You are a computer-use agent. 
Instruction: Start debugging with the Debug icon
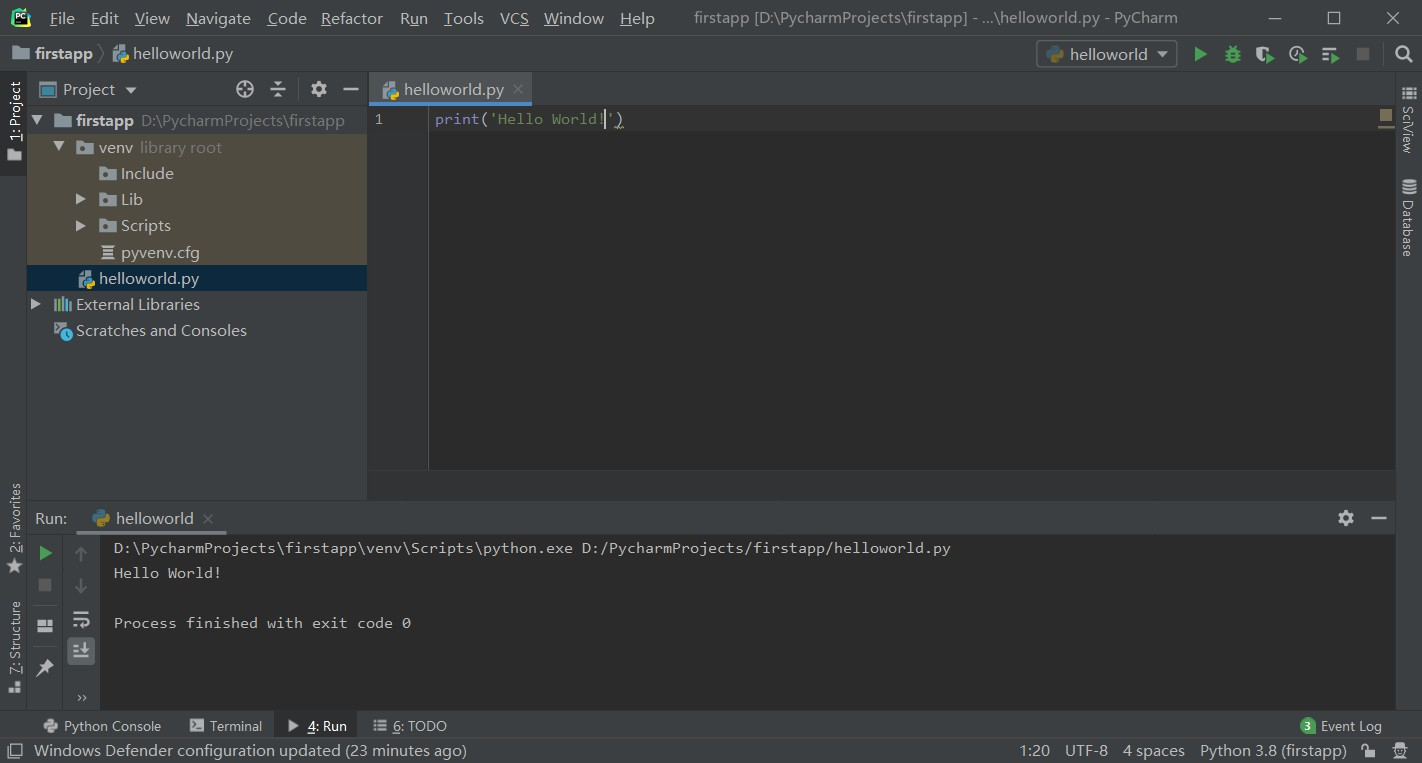tap(1232, 54)
